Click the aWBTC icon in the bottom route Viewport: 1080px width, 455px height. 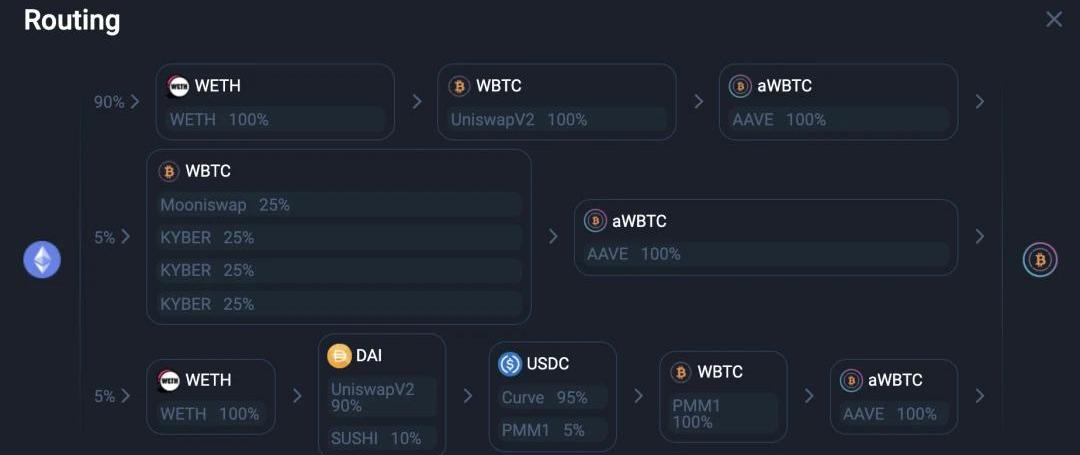(851, 380)
